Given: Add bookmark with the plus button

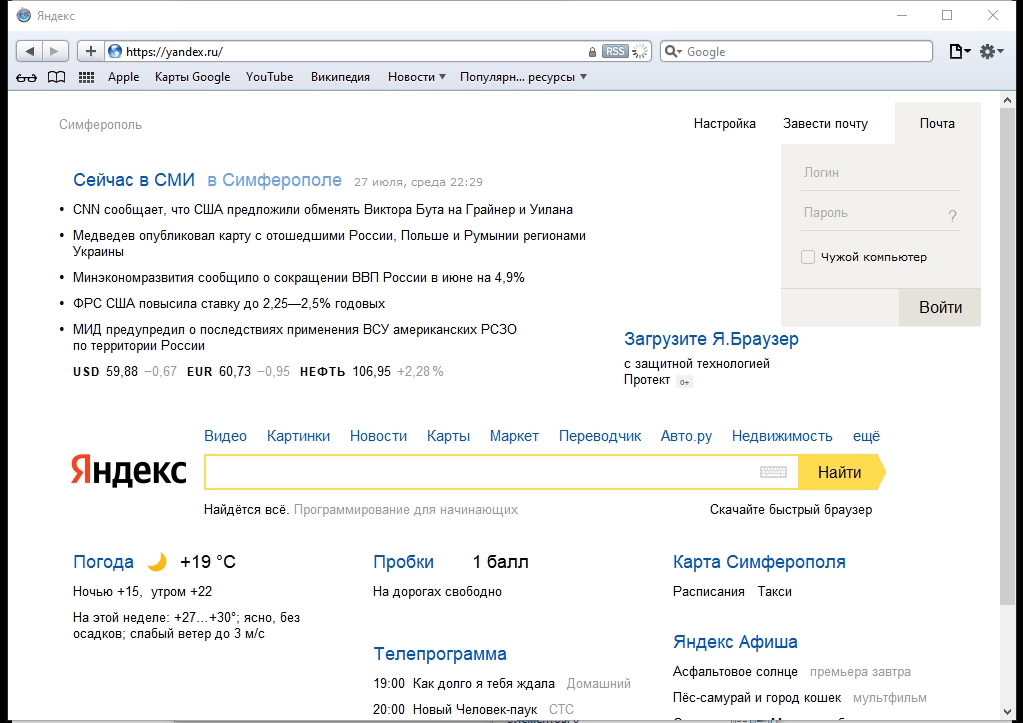Looking at the screenshot, I should point(91,52).
